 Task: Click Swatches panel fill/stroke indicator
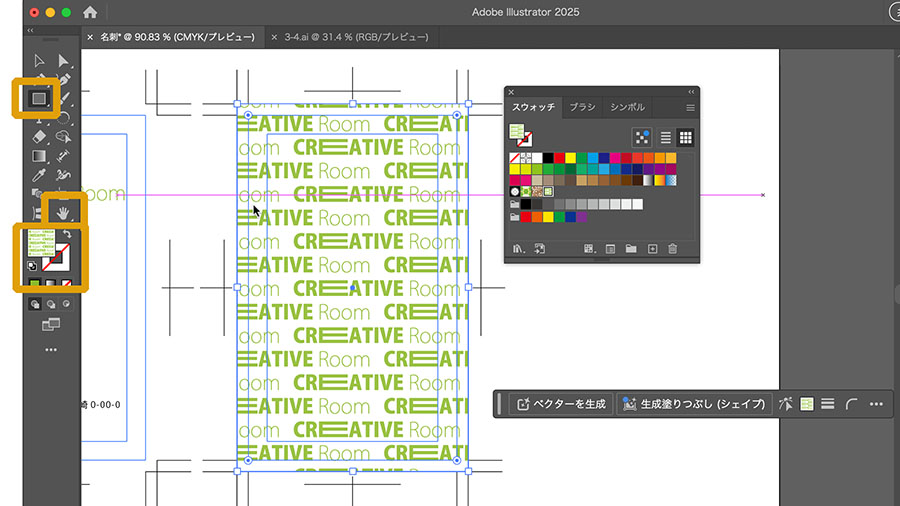(520, 135)
